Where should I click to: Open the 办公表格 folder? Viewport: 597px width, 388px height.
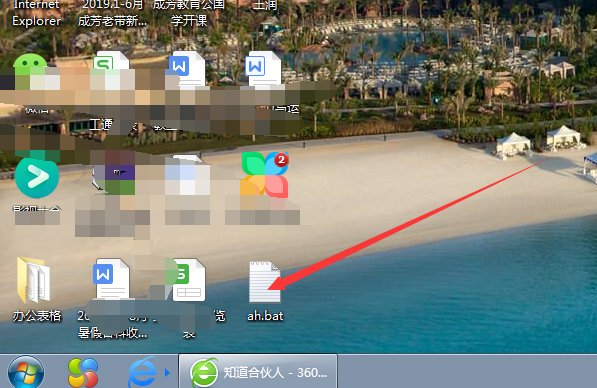point(34,280)
